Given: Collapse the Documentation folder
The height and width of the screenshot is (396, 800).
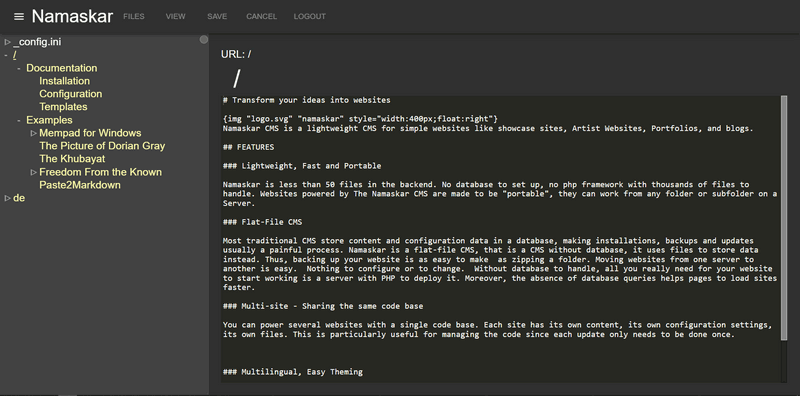Looking at the screenshot, I should [x=19, y=68].
